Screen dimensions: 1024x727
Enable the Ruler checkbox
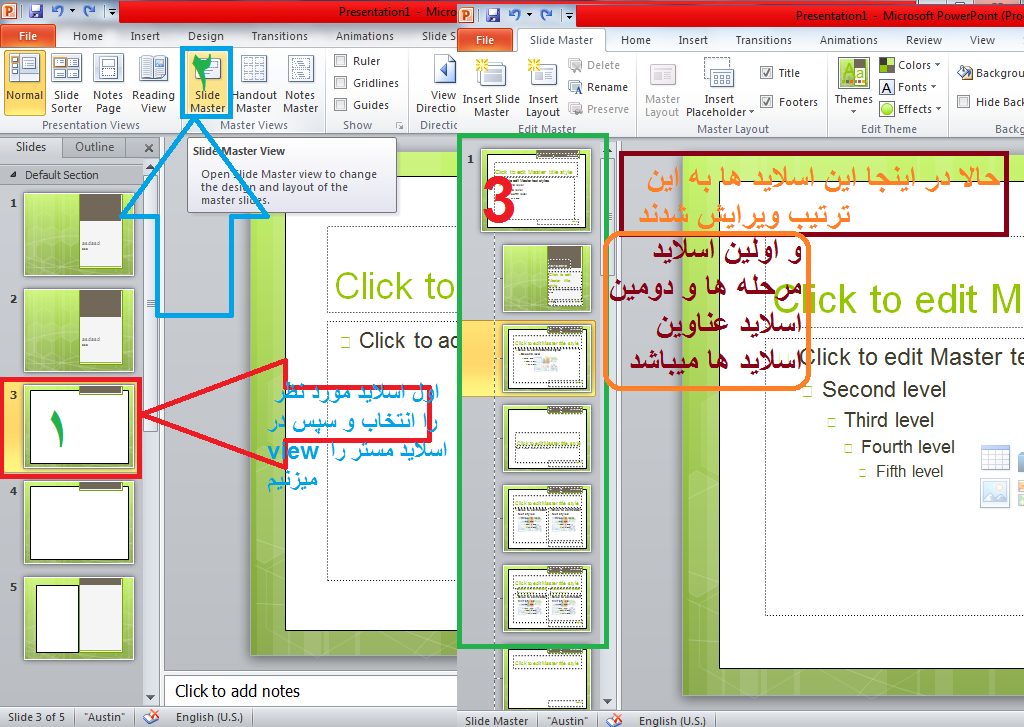tap(341, 61)
